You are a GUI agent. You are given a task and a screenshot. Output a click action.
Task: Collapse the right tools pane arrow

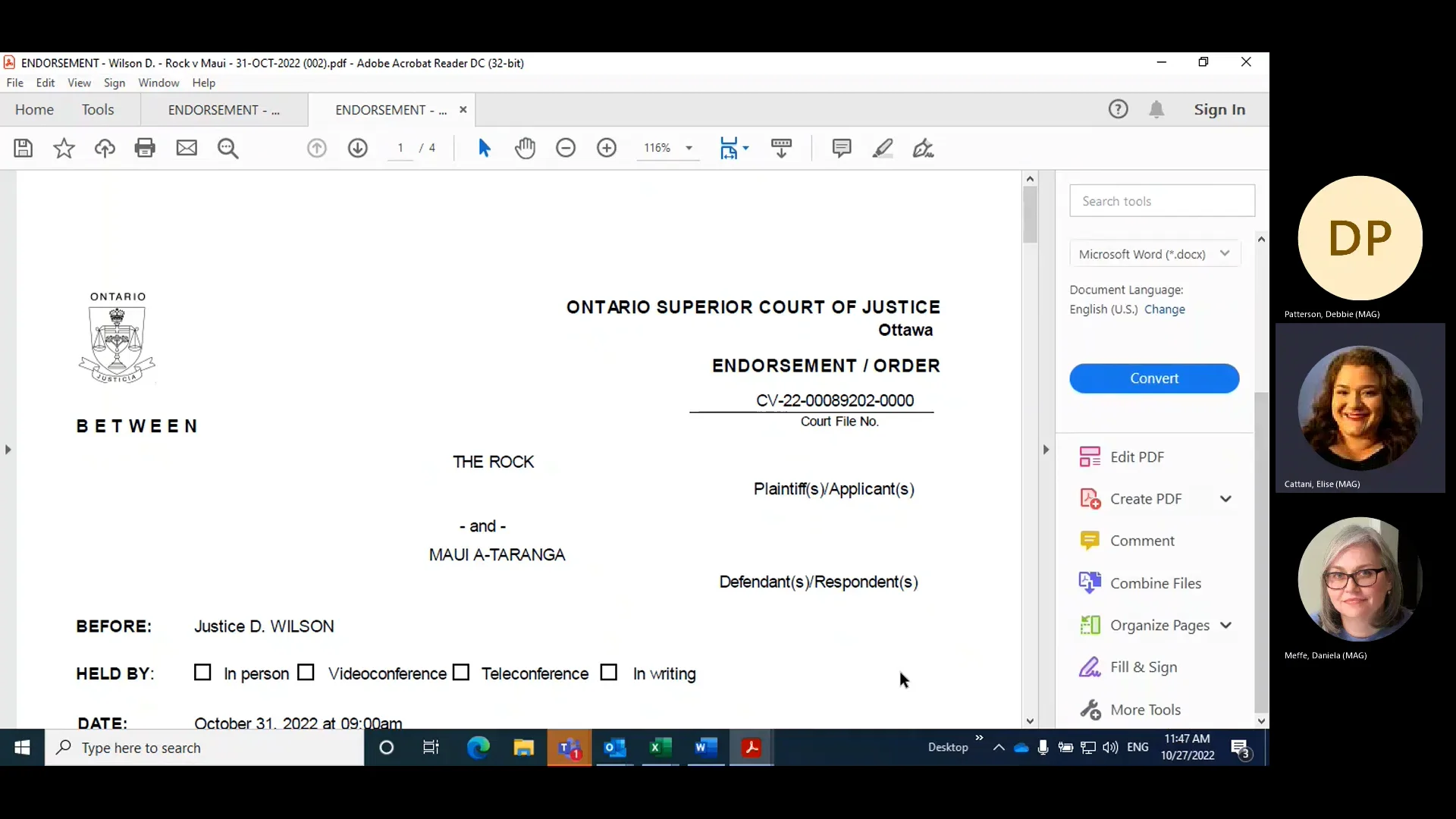click(1046, 450)
